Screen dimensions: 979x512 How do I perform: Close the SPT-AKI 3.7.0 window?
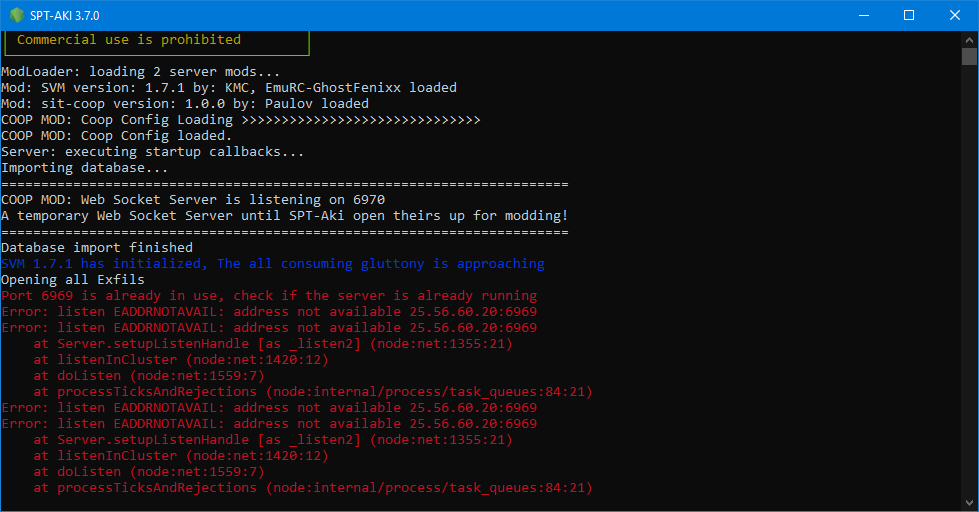click(x=955, y=15)
